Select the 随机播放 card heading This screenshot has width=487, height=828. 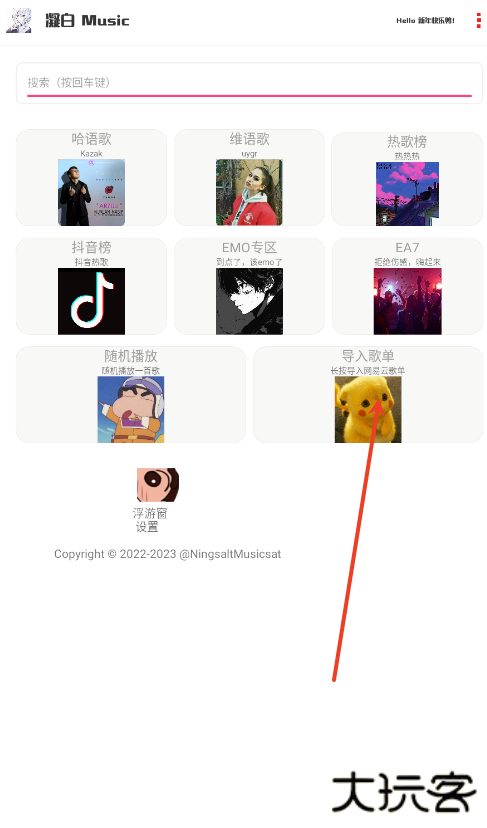coord(131,355)
